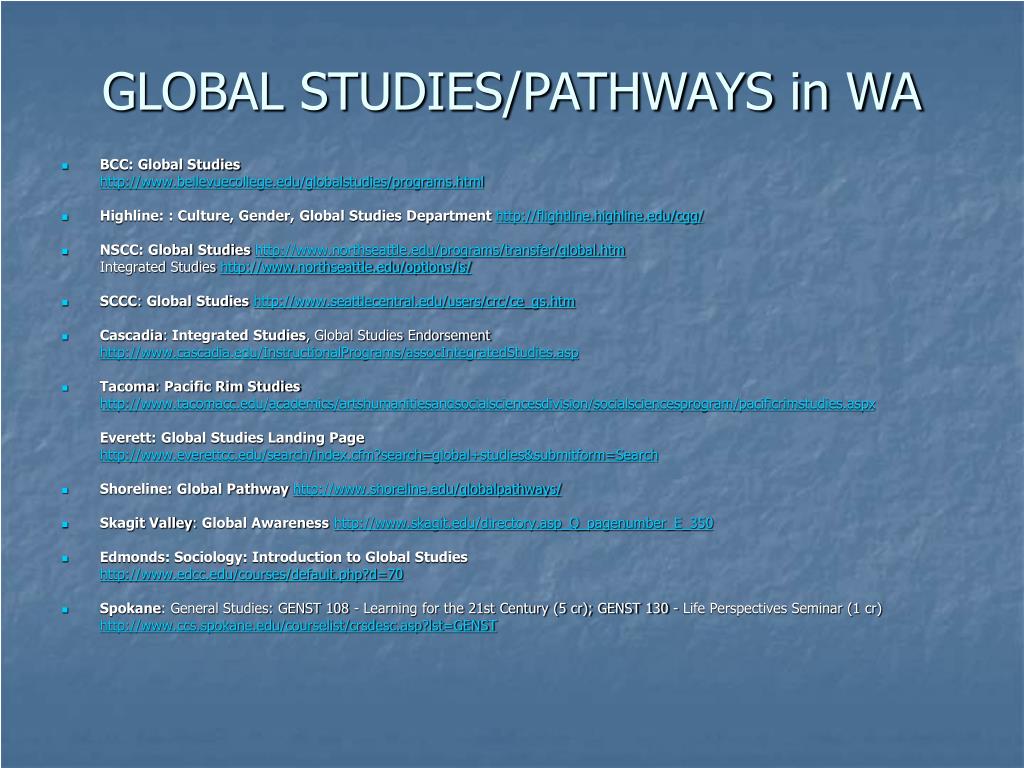The image size is (1024, 768).
Task: Click the 'Shoreline: Global Pathway' label
Action: (x=194, y=489)
